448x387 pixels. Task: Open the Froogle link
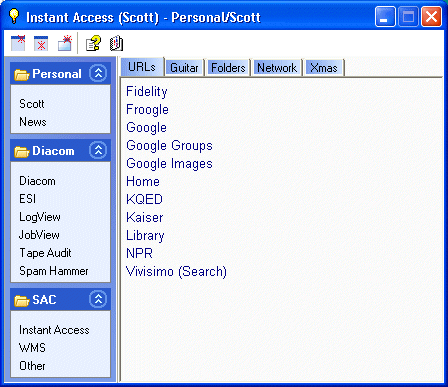click(147, 110)
